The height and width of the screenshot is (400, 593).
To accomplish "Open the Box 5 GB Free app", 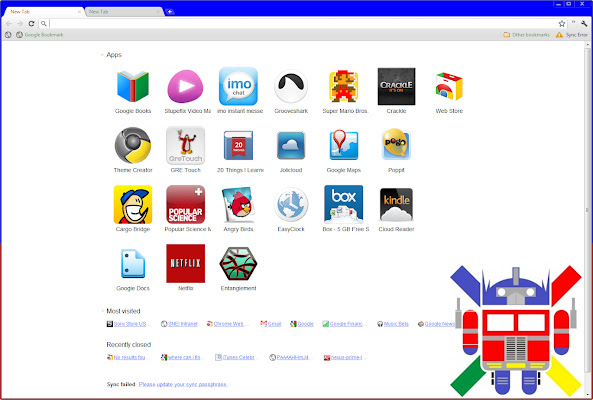I will [x=343, y=205].
